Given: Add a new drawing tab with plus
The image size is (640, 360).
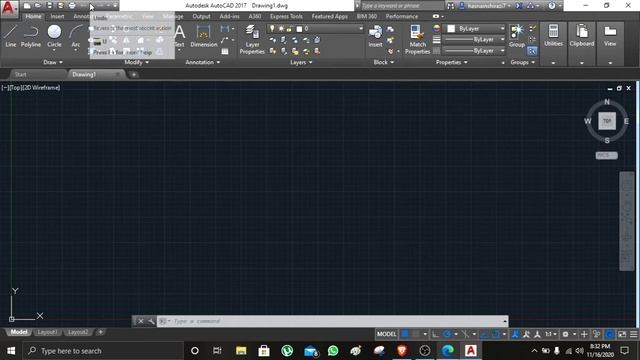Looking at the screenshot, I should [x=134, y=74].
